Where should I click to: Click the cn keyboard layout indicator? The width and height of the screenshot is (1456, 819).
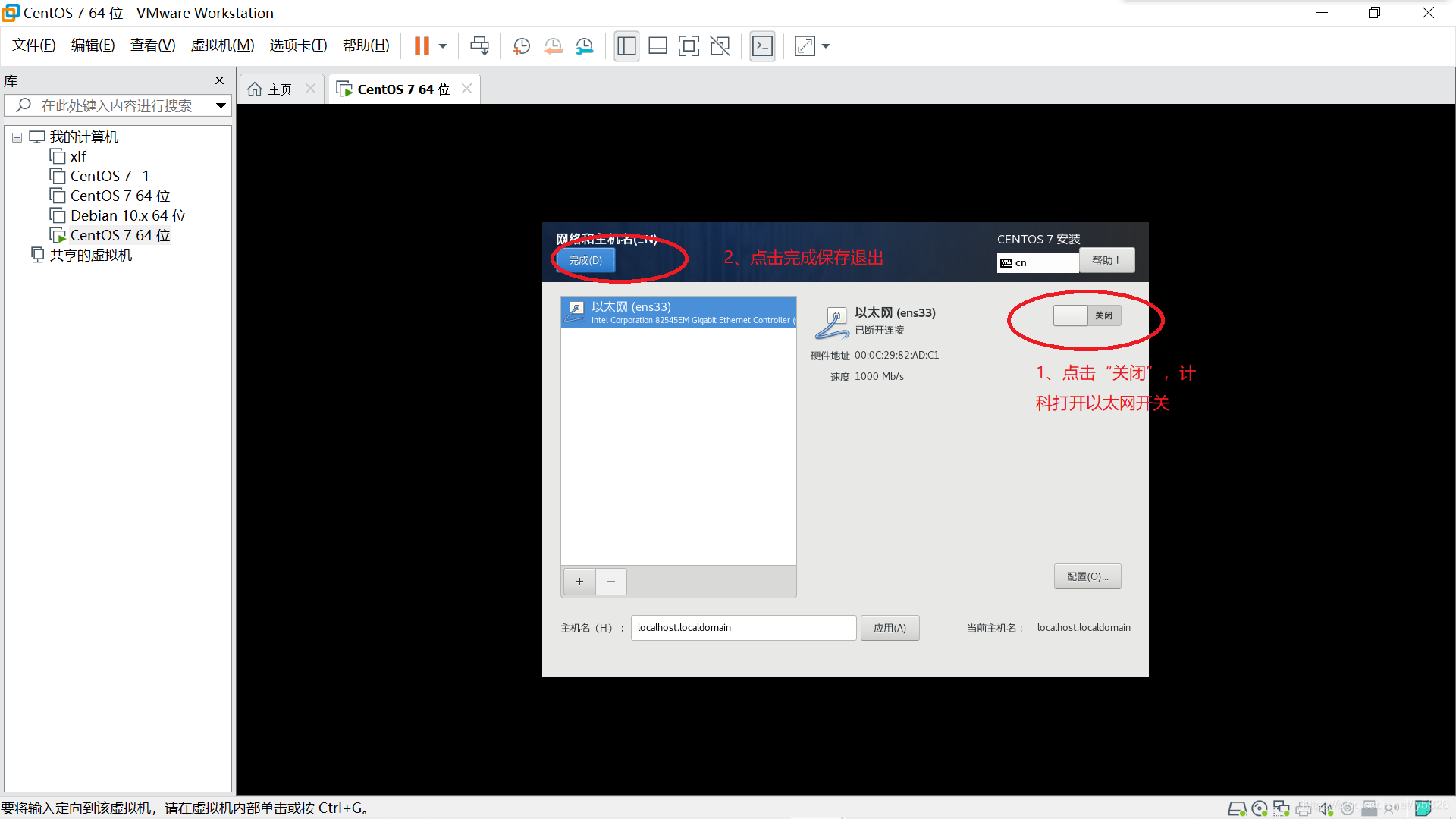click(x=1037, y=262)
